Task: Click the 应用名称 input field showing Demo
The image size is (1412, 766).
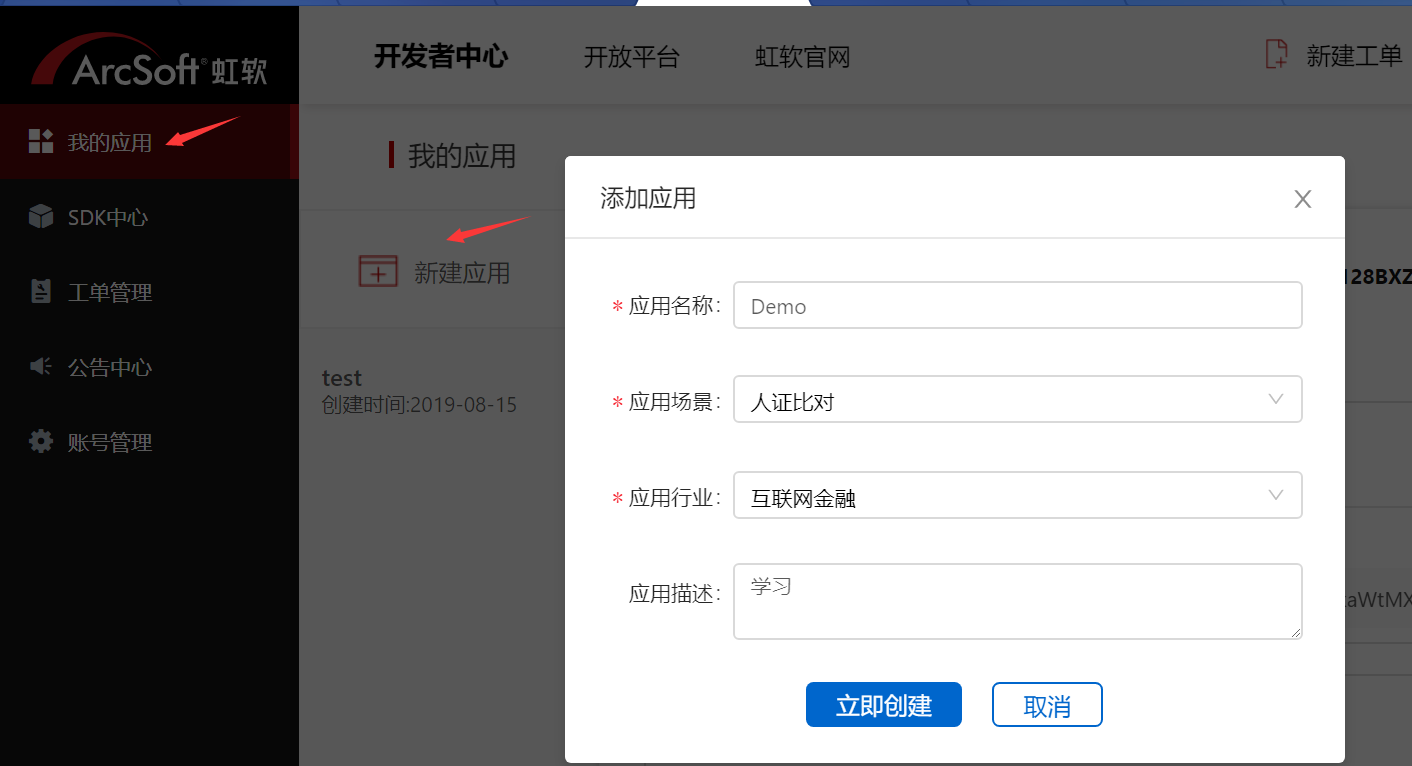Action: [1017, 305]
